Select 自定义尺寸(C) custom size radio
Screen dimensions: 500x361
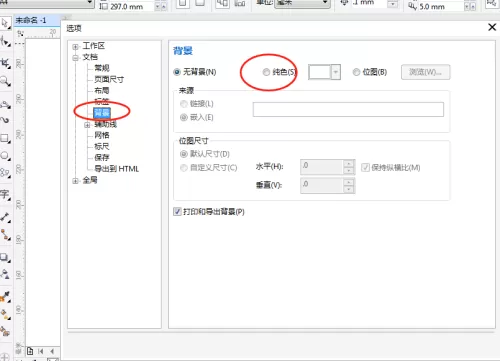(209, 168)
